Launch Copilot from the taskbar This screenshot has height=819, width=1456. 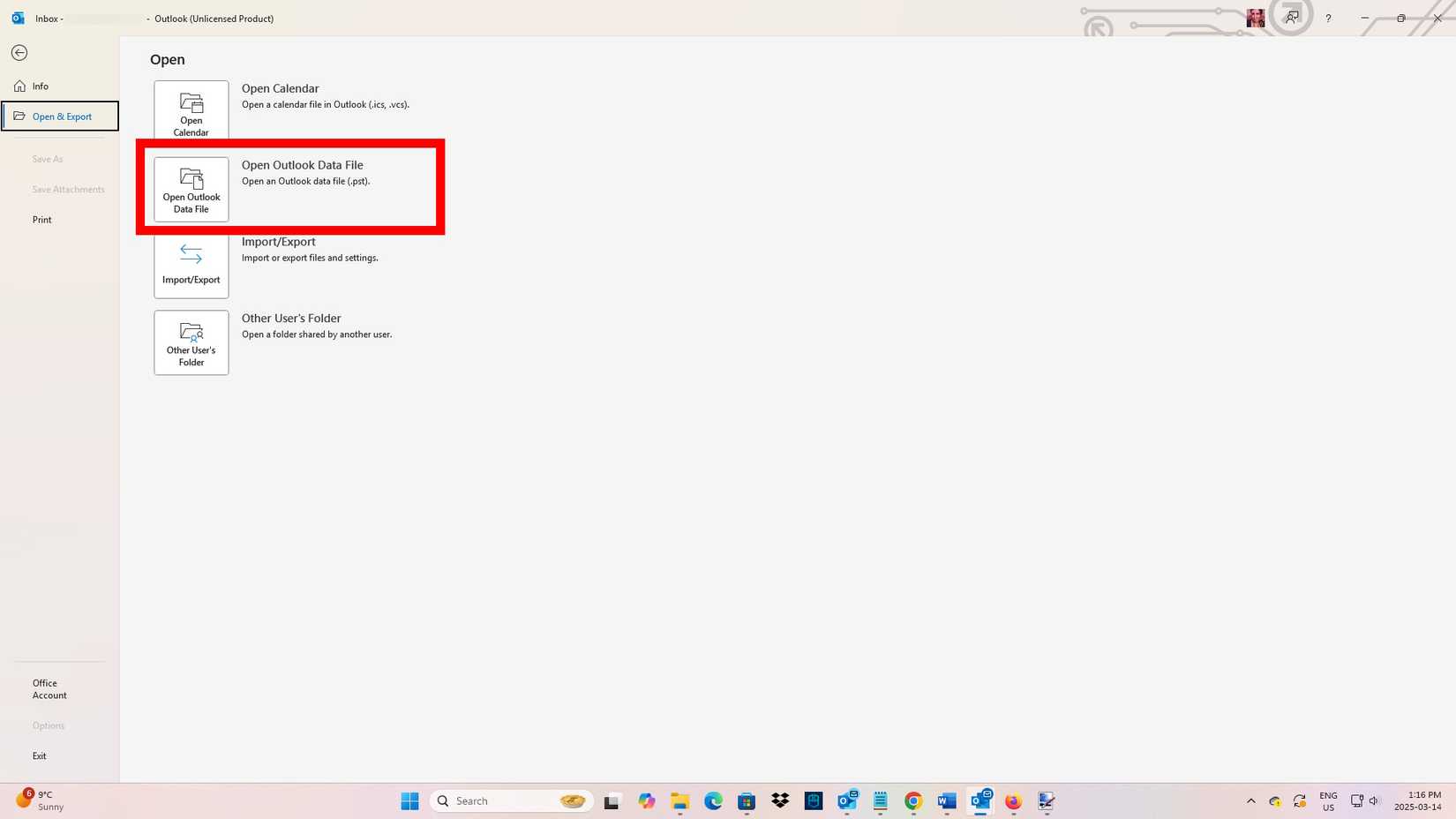click(646, 800)
